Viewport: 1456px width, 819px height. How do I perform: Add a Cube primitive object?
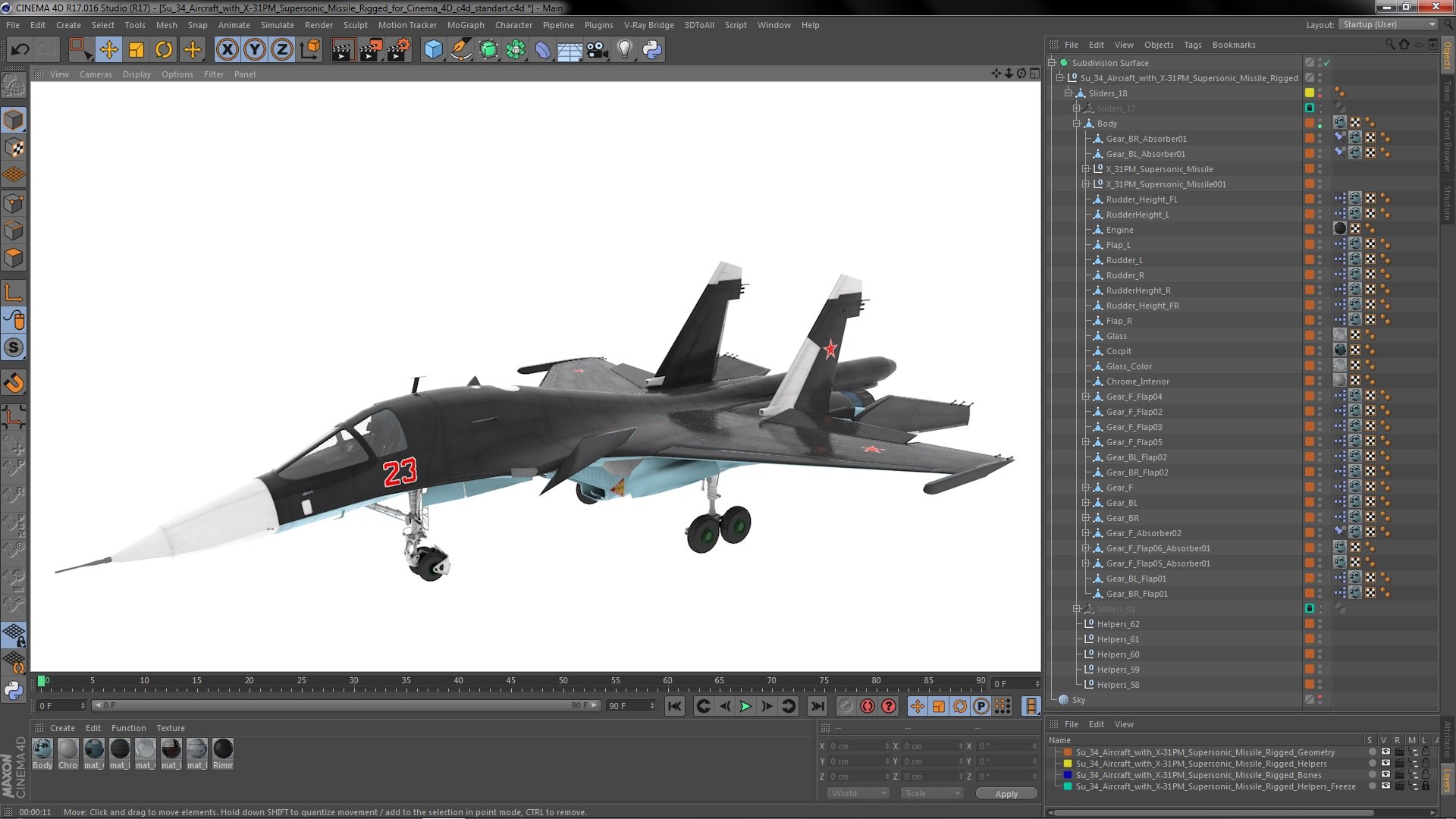[x=433, y=50]
